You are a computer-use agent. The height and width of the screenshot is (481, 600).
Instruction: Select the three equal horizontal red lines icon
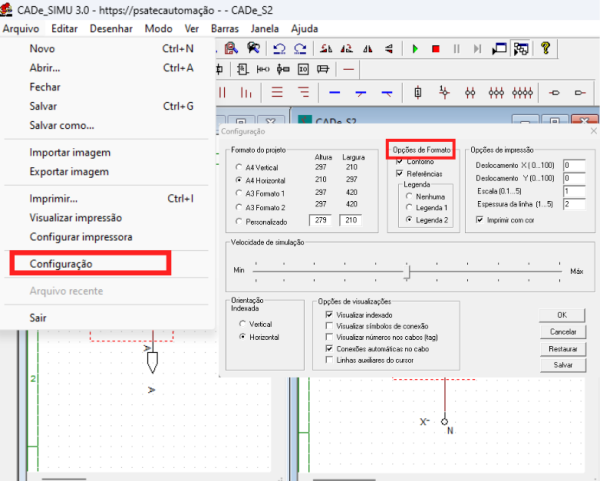coord(277,93)
